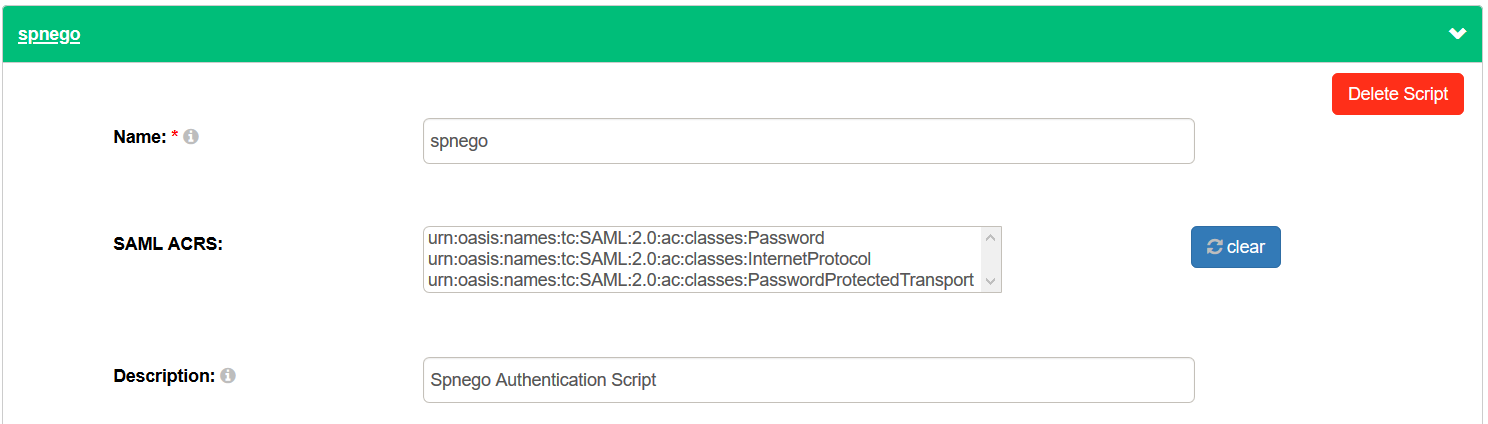Click the SAML ACRS list's down arrow
This screenshot has width=1488, height=424.
coord(991,281)
